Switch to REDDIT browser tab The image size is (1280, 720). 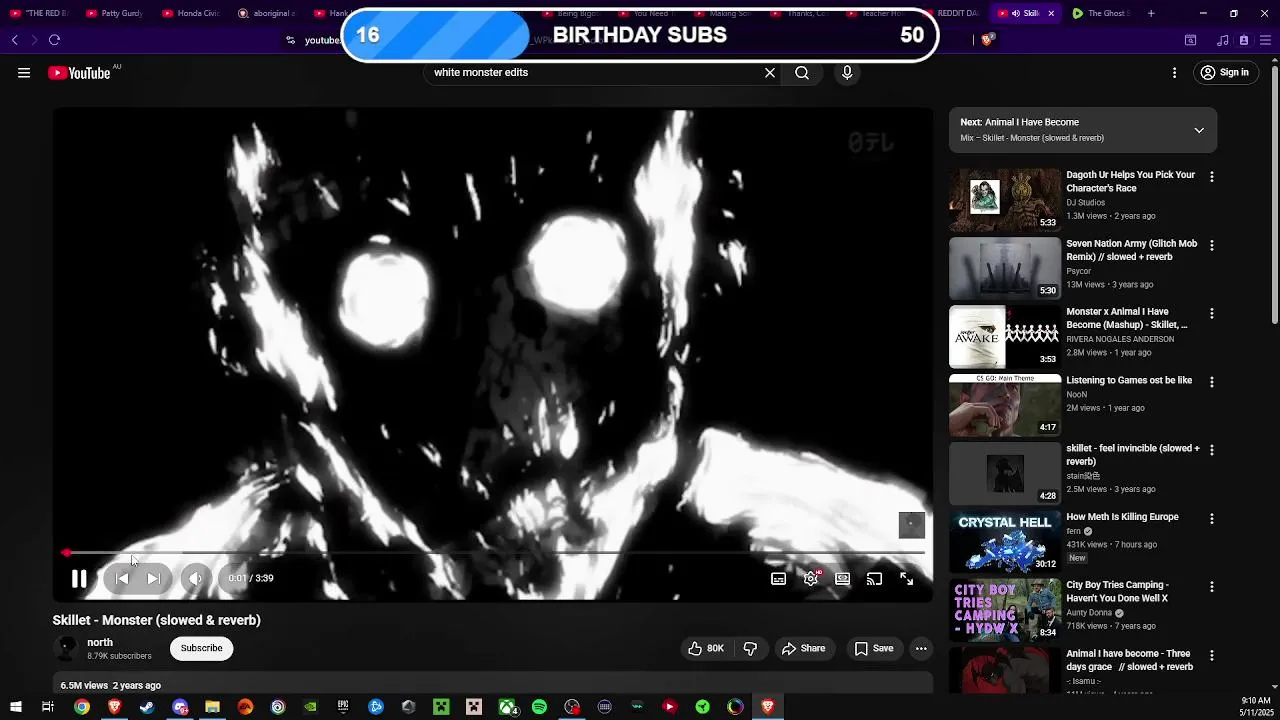[x=950, y=13]
